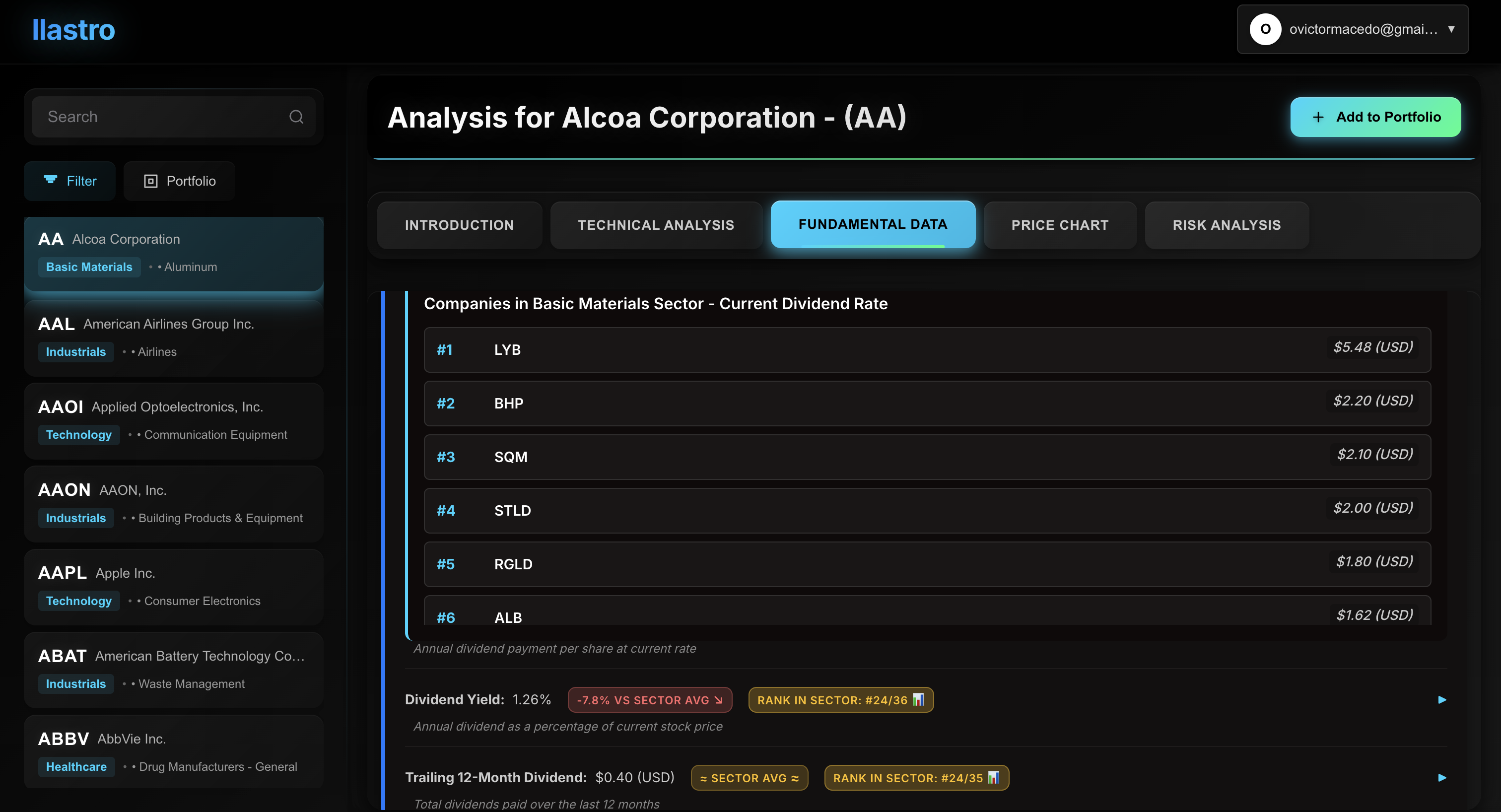The width and height of the screenshot is (1501, 812).
Task: Click the Analysis for Alcoa Corporation heading
Action: [x=647, y=117]
